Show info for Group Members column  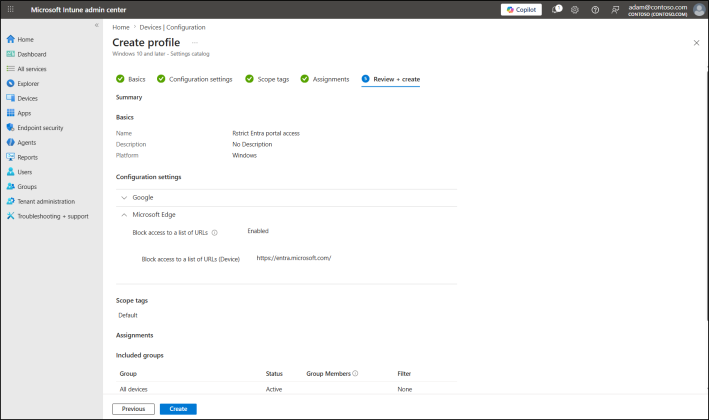355,373
